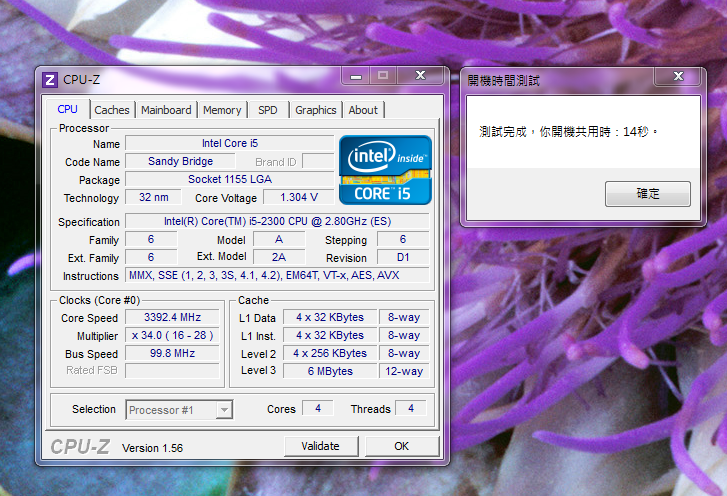
Task: Click the Threads value '4'
Action: click(411, 408)
